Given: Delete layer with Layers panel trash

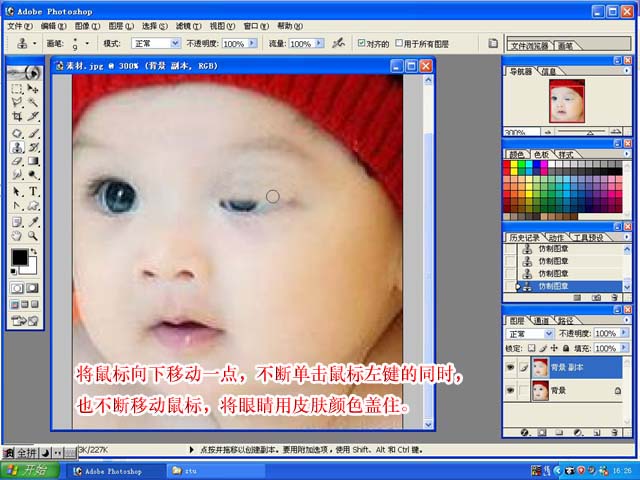Looking at the screenshot, I should point(614,432).
